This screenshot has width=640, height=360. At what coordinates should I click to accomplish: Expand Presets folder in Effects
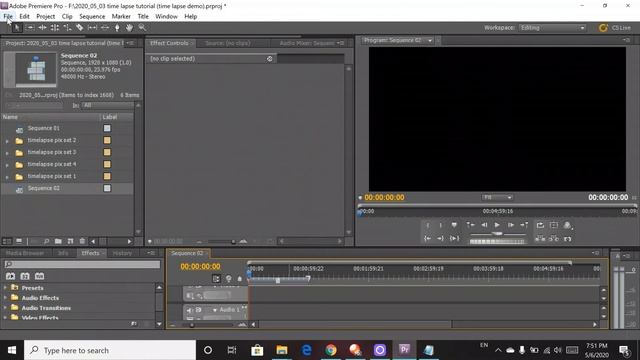(x=5, y=288)
